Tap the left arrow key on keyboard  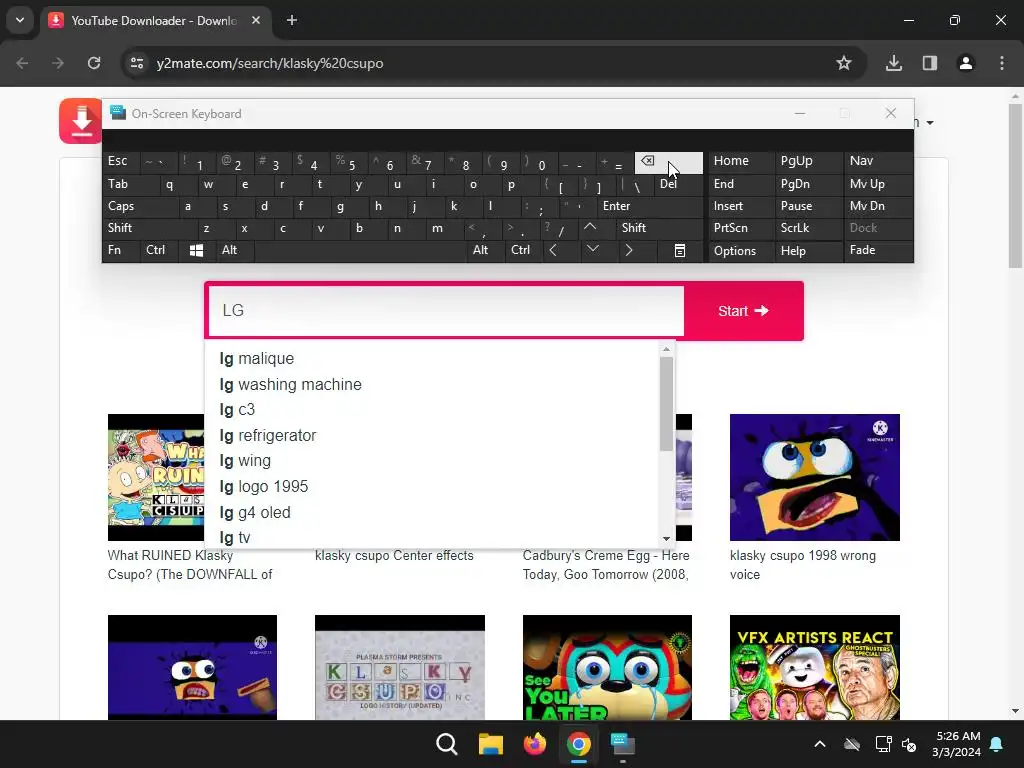tap(553, 251)
